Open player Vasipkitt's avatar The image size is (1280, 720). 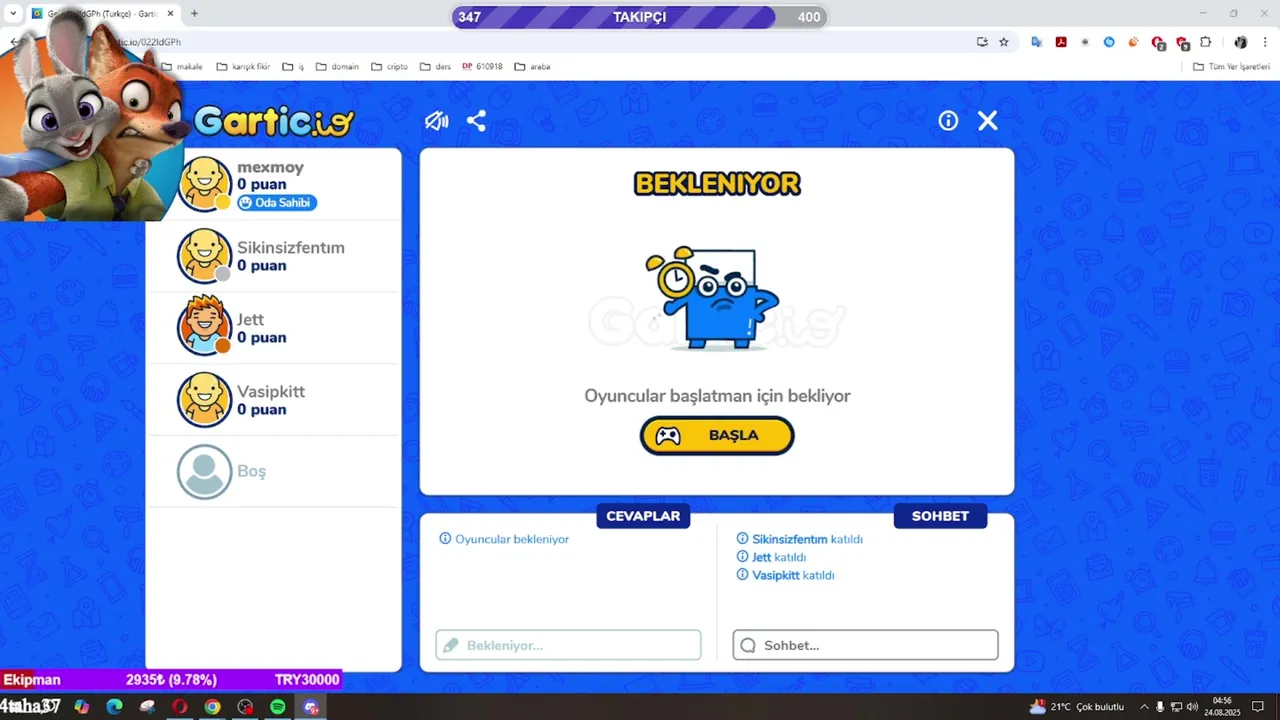click(204, 400)
